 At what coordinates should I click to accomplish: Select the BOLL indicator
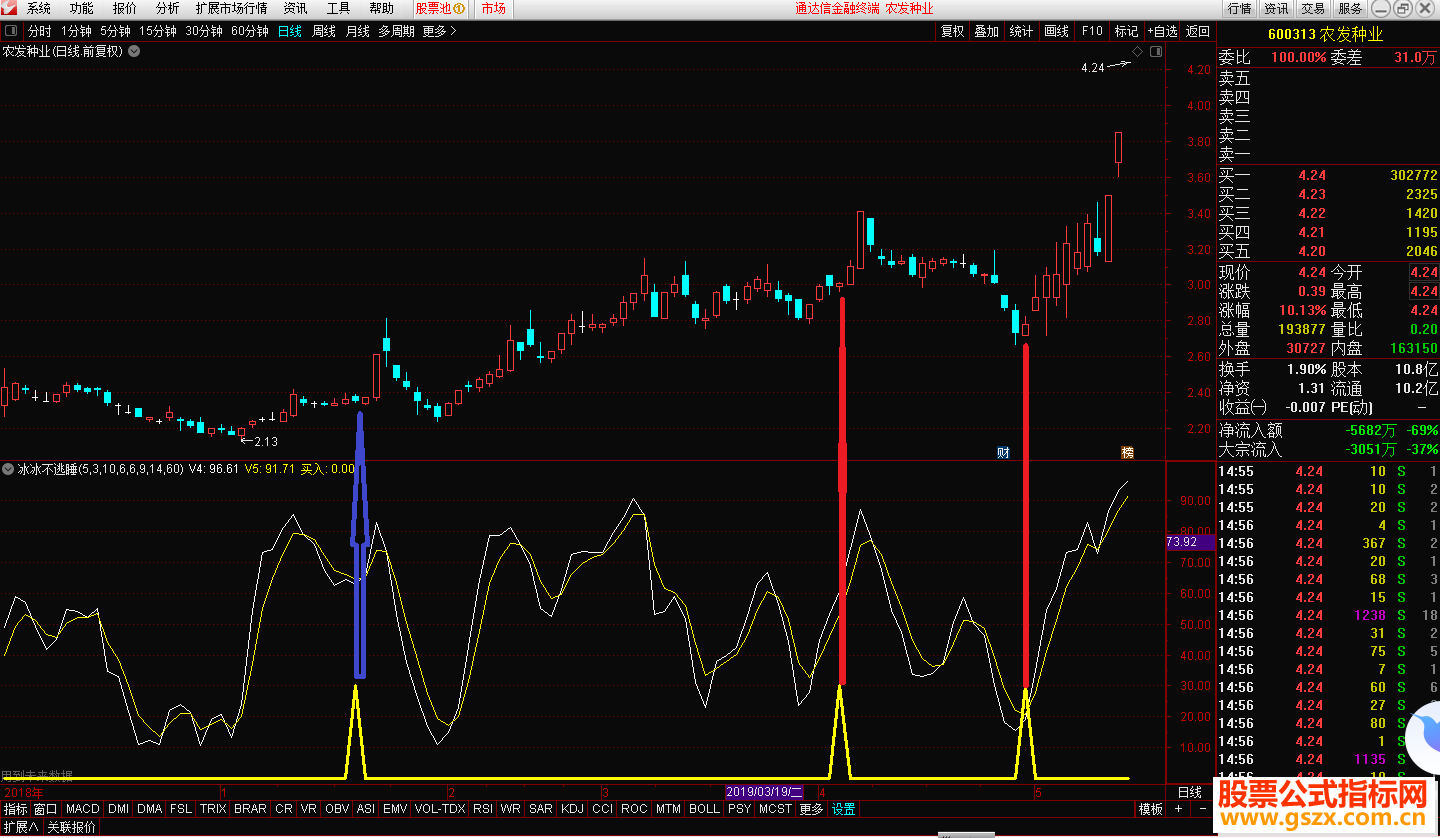coord(704,809)
